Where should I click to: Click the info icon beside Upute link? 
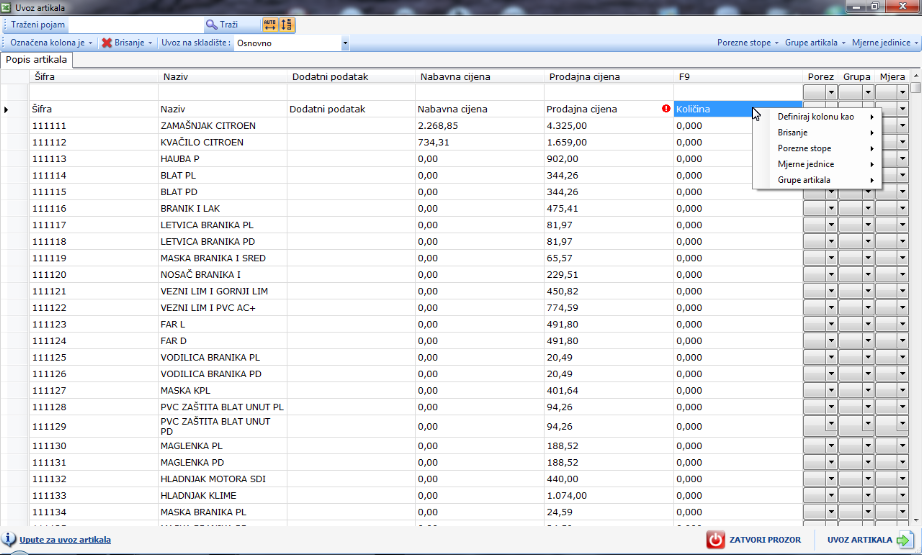coord(9,539)
